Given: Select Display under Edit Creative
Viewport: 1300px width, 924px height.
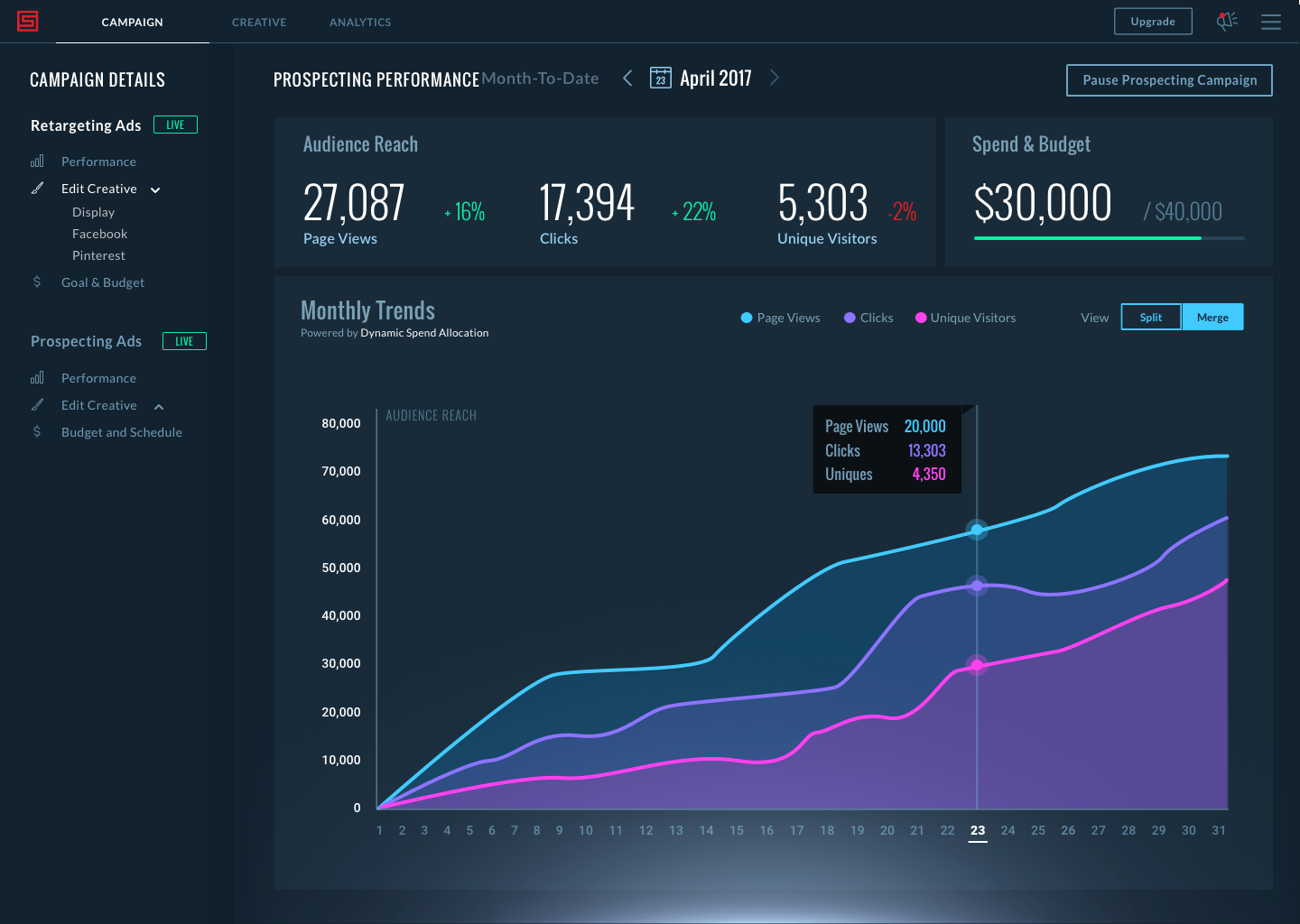Looking at the screenshot, I should (94, 212).
